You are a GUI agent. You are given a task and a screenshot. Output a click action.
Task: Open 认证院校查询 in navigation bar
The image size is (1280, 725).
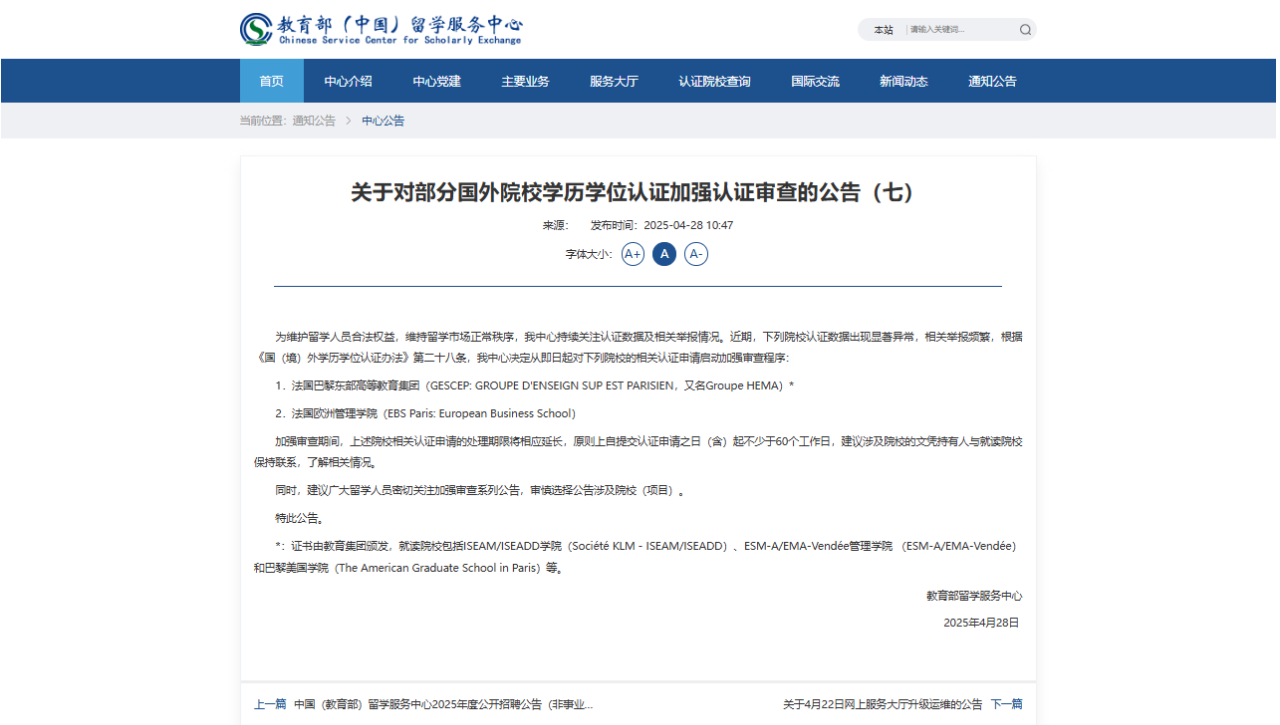(x=714, y=81)
